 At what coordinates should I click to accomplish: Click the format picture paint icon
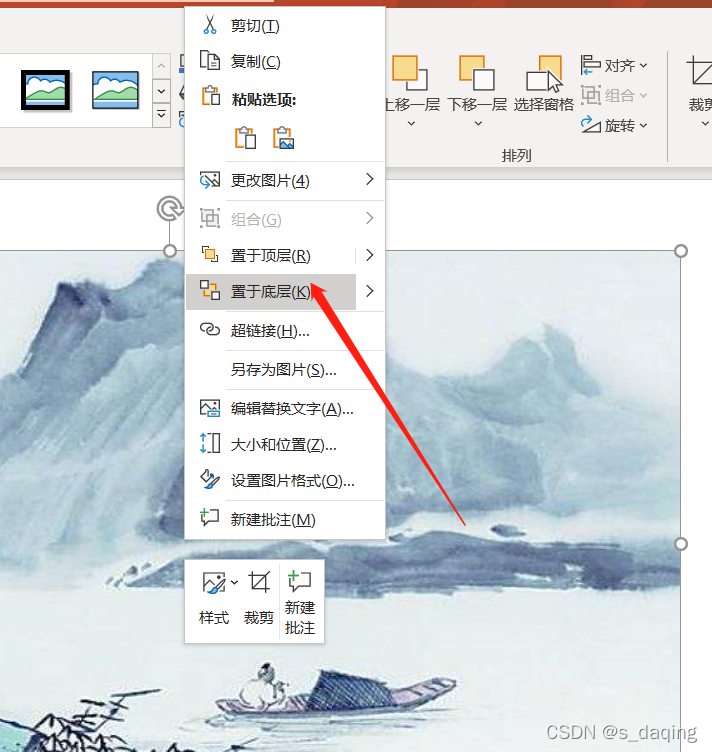click(210, 480)
